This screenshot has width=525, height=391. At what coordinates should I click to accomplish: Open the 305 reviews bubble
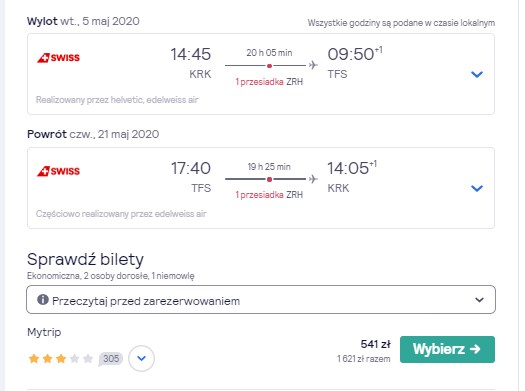click(110, 359)
